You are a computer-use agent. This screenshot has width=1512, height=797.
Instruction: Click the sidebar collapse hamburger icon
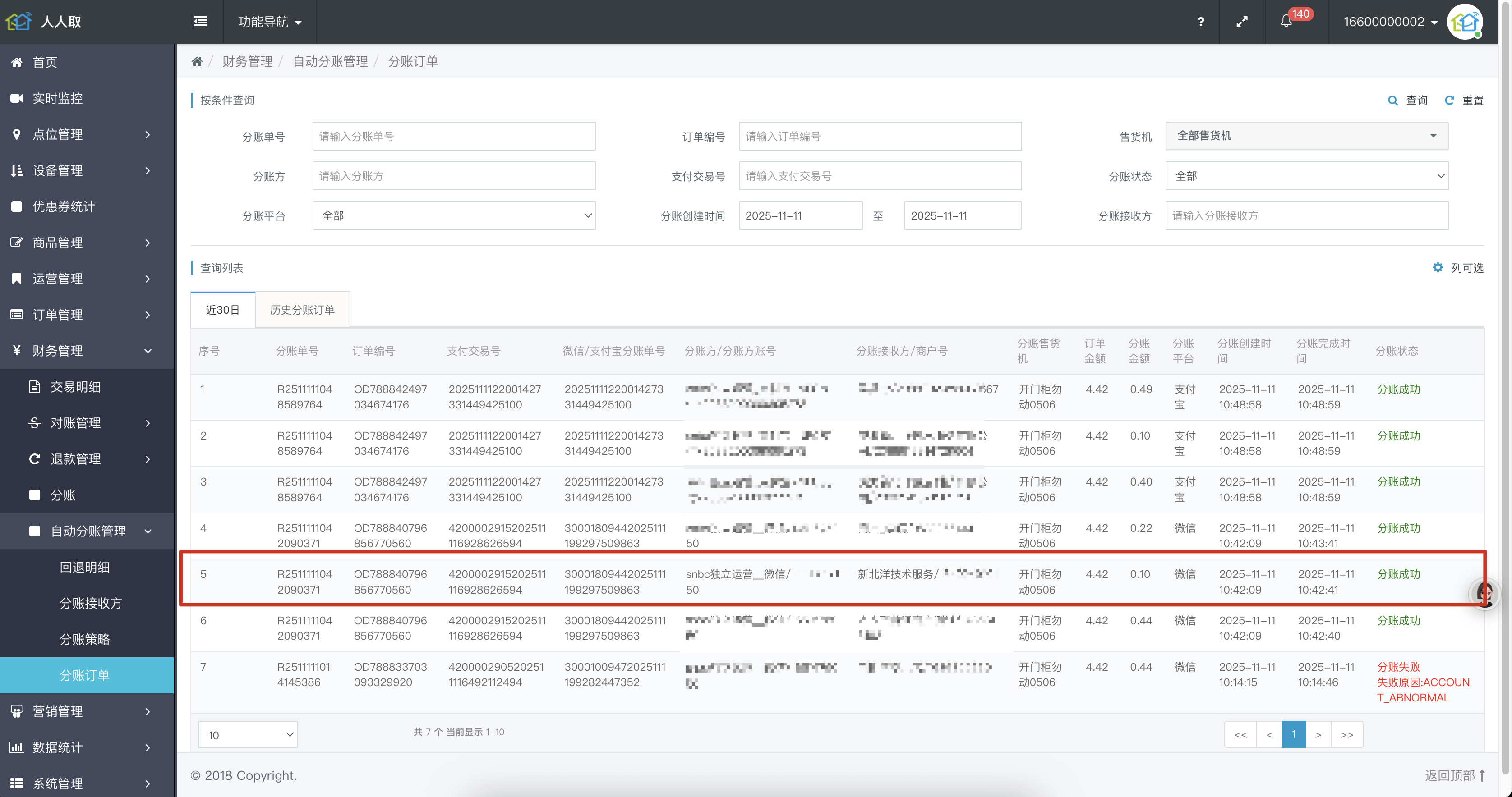(200, 22)
